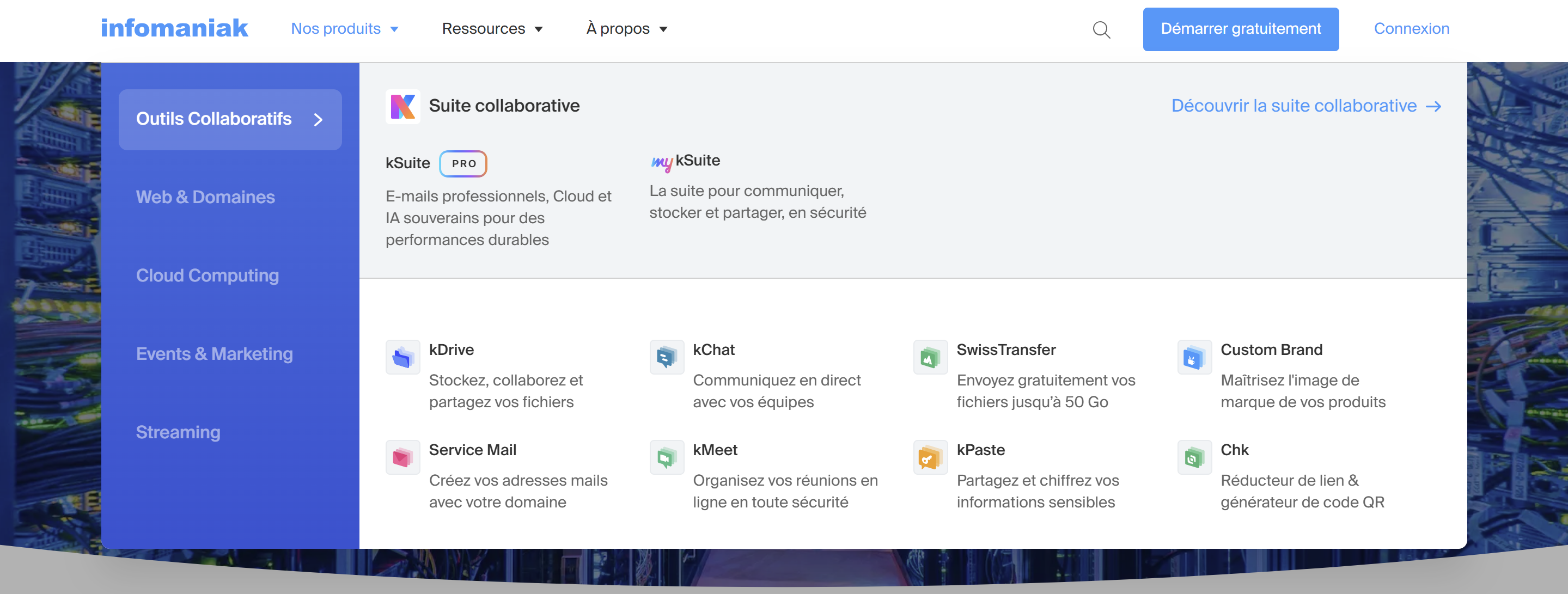
Task: Click the Custom Brand icon
Action: tap(1194, 357)
